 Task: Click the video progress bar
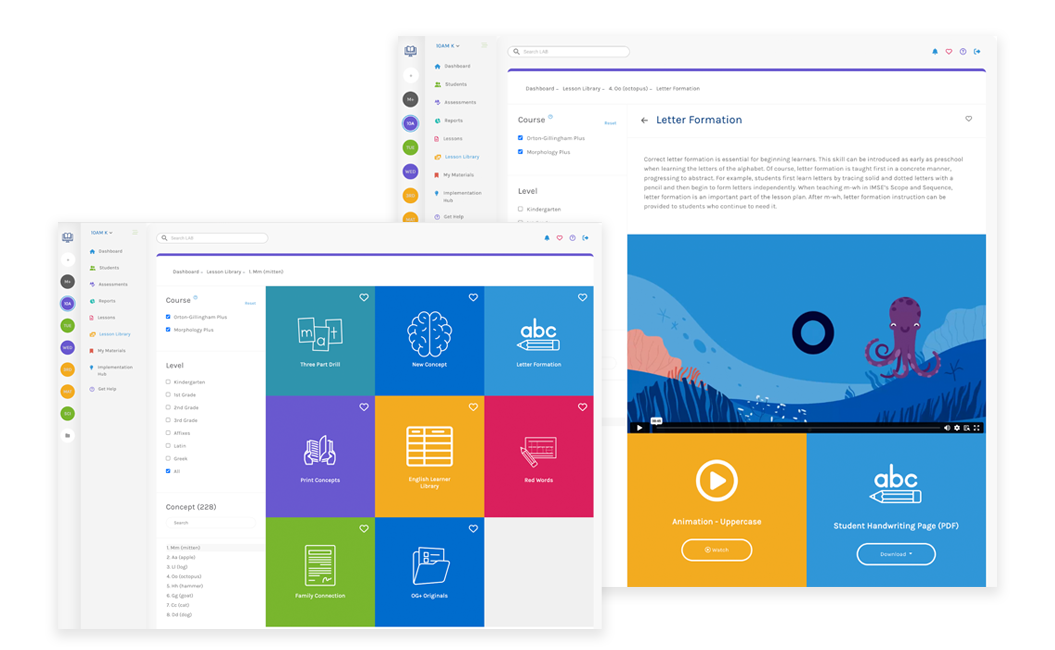[x=796, y=428]
